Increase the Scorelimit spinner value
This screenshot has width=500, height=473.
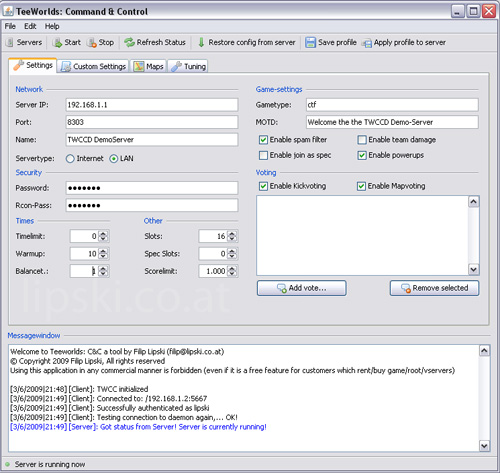point(232,268)
